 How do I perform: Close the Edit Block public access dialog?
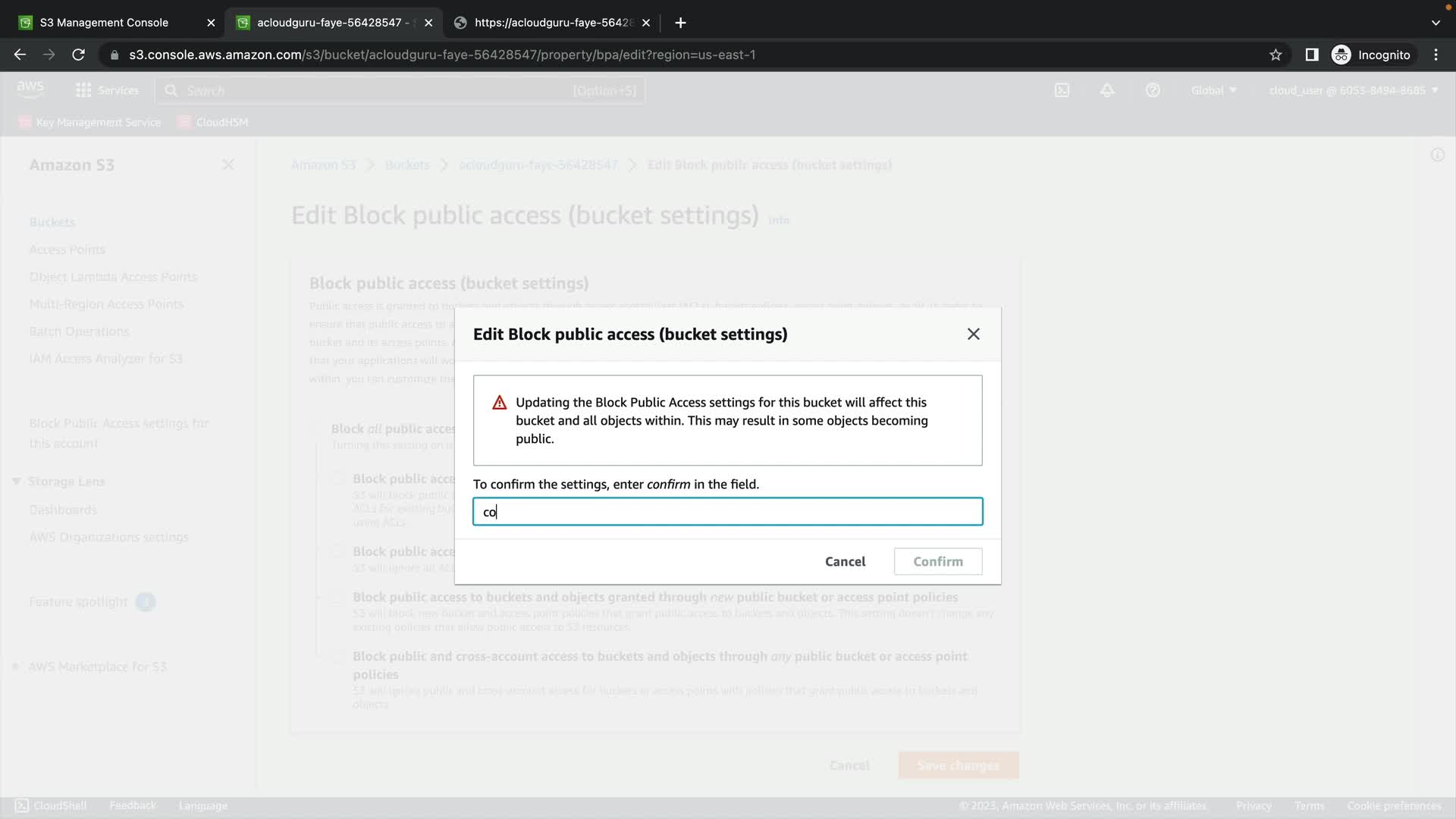pyautogui.click(x=973, y=334)
